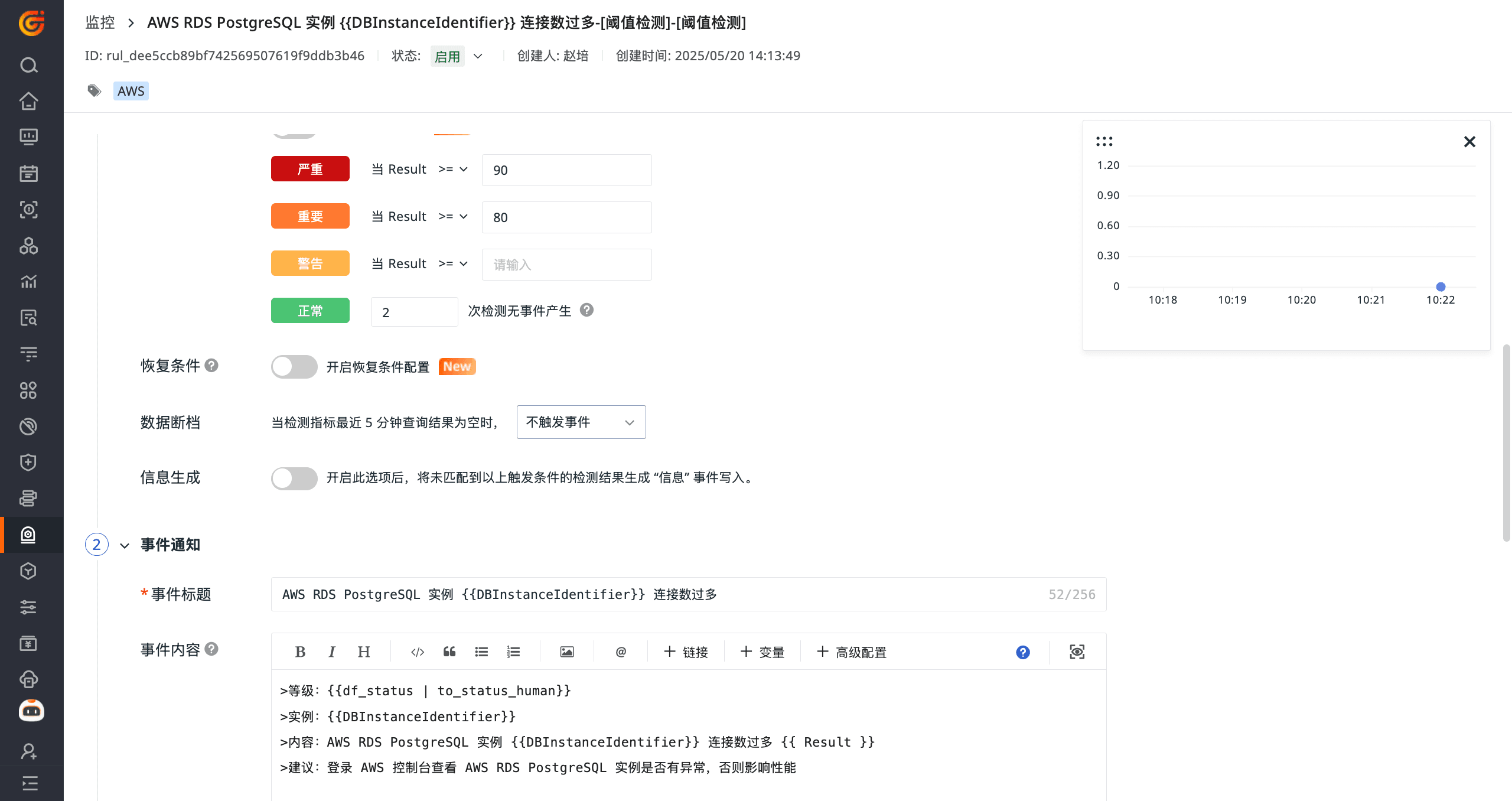This screenshot has height=801, width=1512.
Task: Click the + 链接 button
Action: [x=685, y=652]
